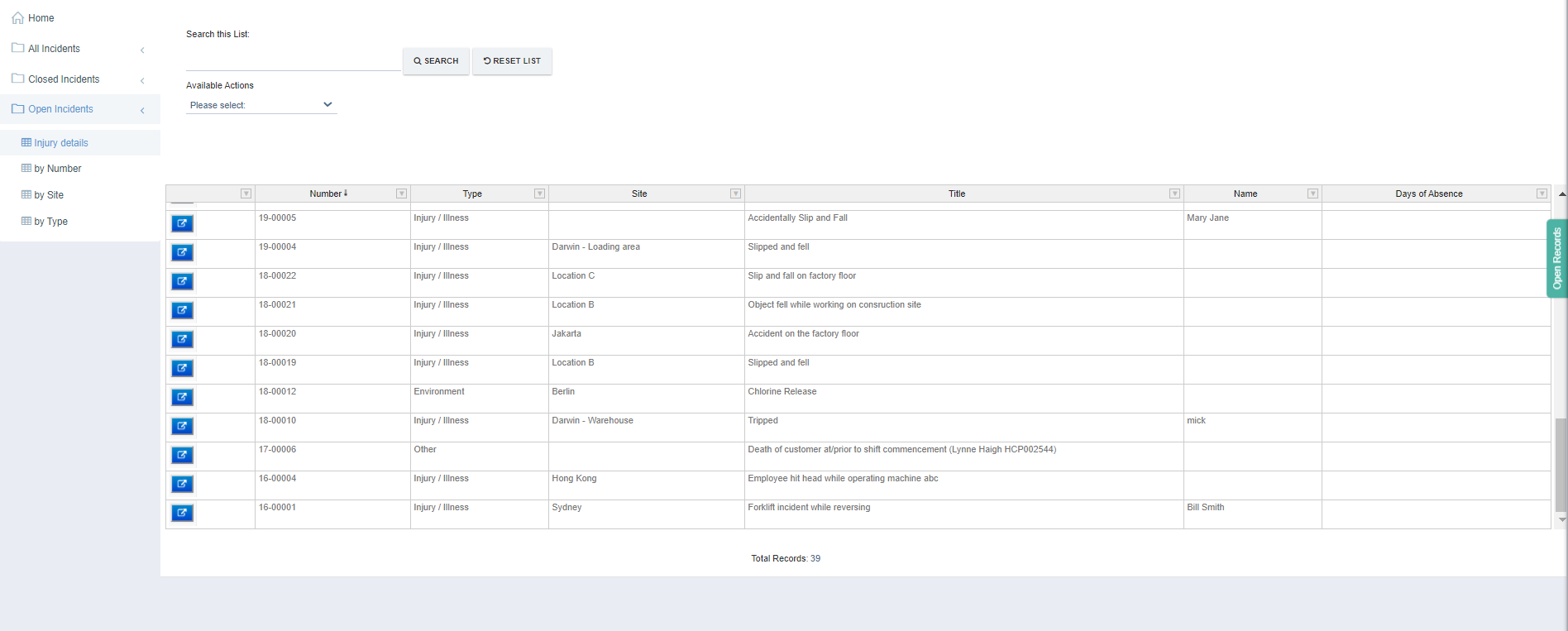This screenshot has width=1568, height=631.
Task: Collapse the Open Incidents menu chevron
Action: [142, 110]
